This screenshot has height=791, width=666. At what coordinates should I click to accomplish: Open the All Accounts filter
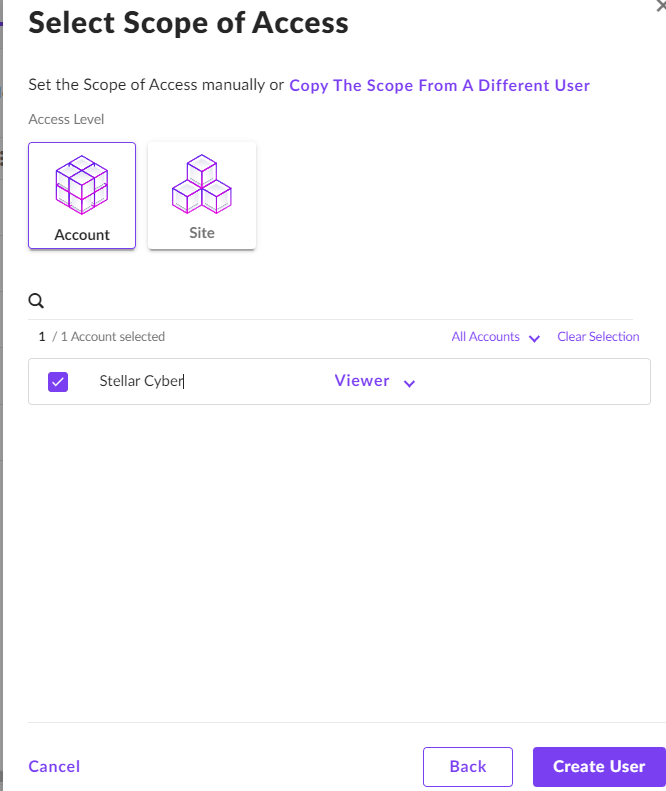coord(485,337)
